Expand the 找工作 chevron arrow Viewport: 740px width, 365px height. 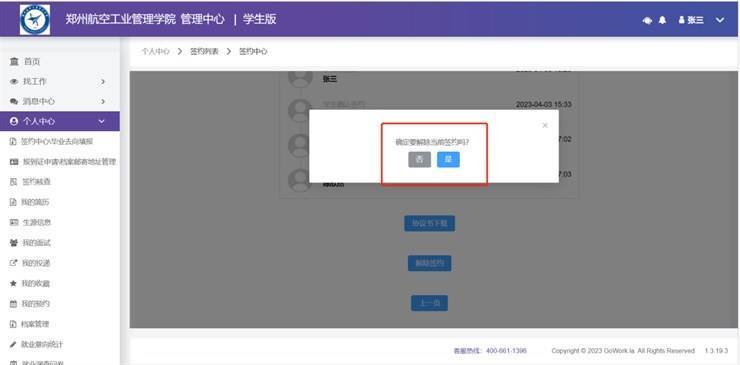(102, 82)
